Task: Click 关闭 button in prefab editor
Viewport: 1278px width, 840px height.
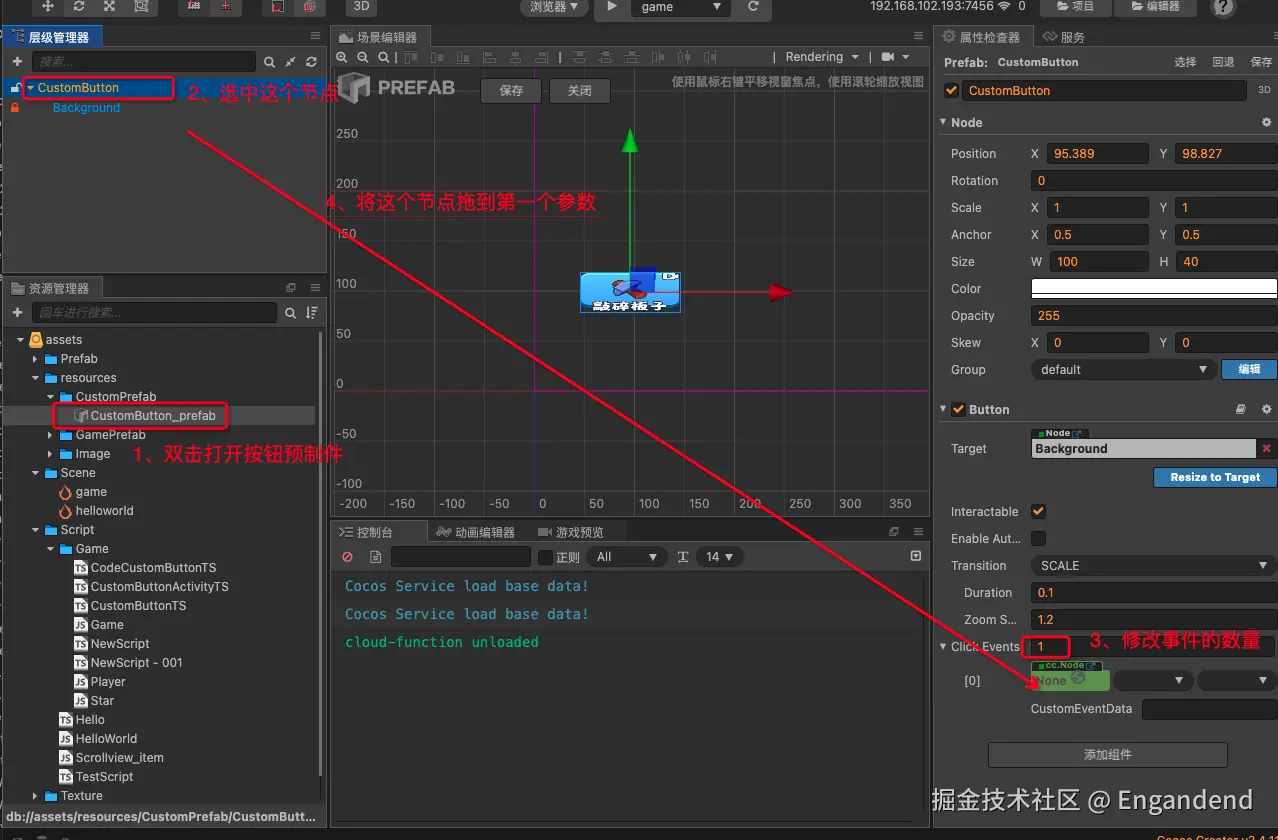Action: (580, 90)
